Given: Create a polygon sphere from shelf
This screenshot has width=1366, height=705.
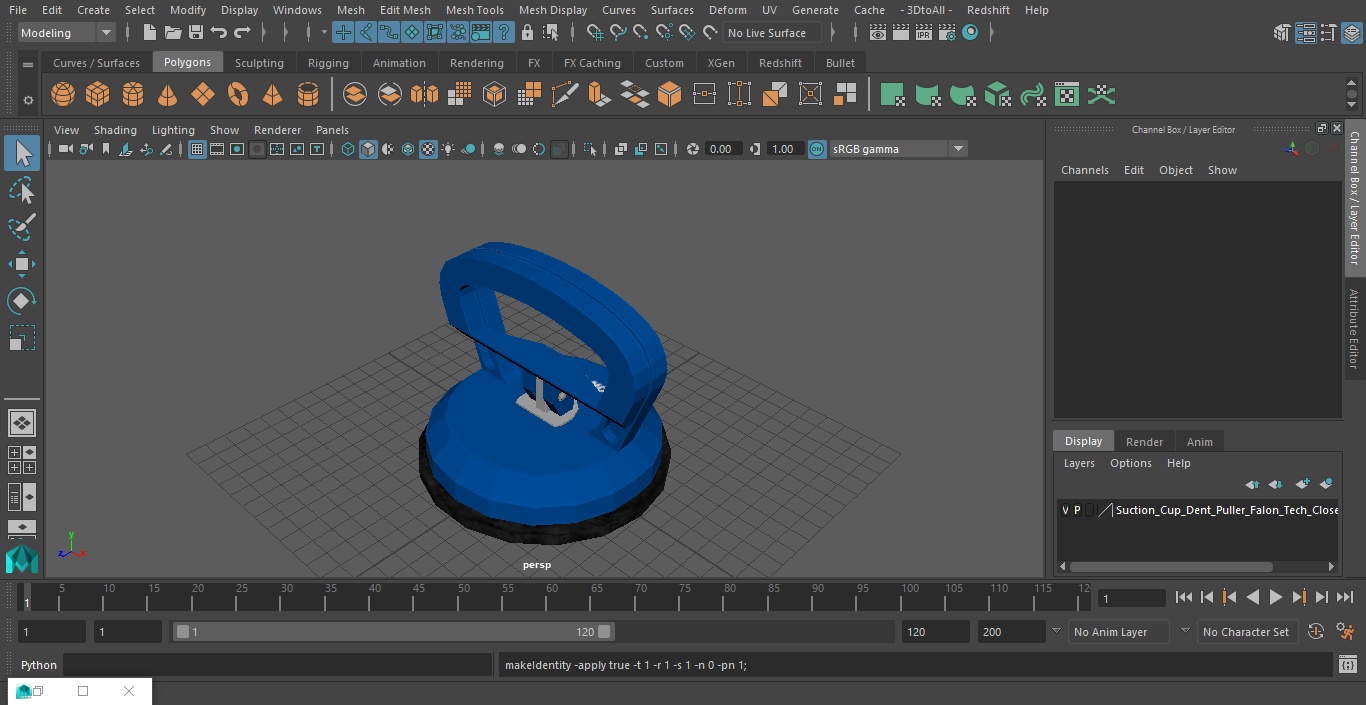Looking at the screenshot, I should 63,95.
